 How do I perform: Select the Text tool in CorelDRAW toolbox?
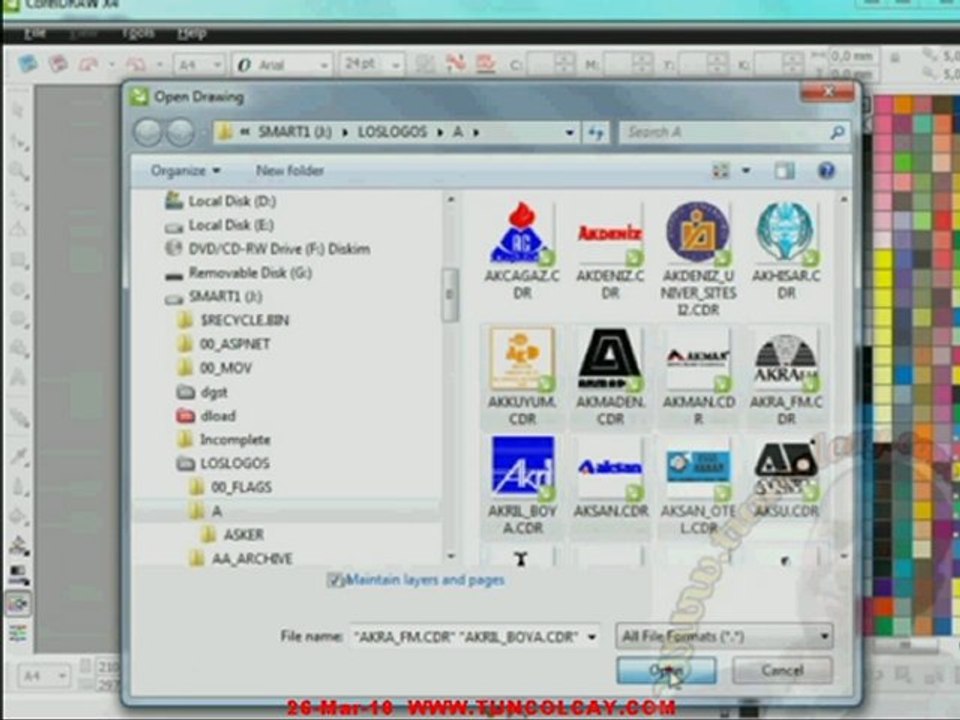pos(19,376)
